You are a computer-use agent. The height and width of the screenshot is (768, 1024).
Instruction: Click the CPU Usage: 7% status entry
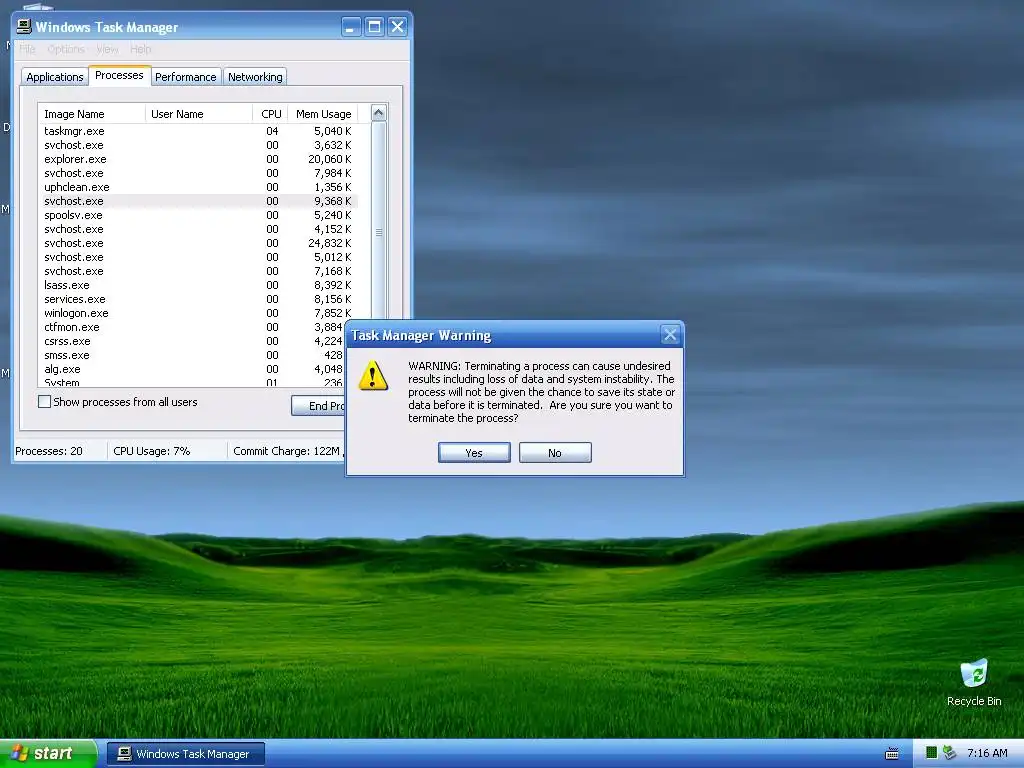152,451
